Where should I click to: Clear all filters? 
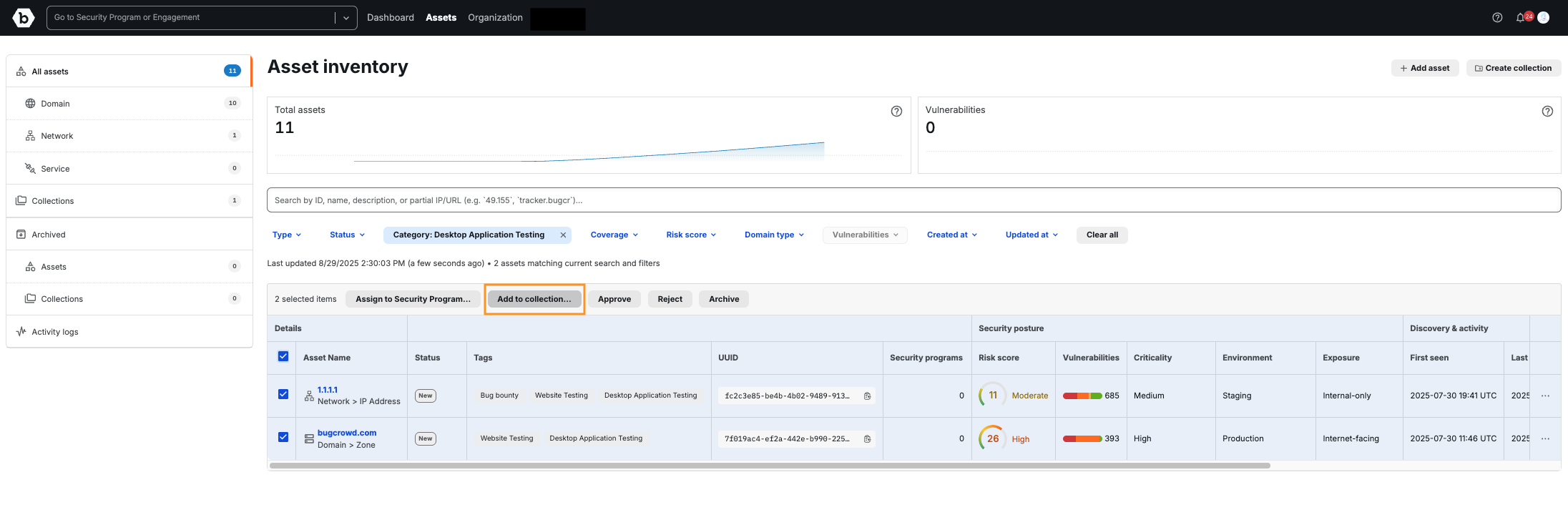[x=1102, y=235]
